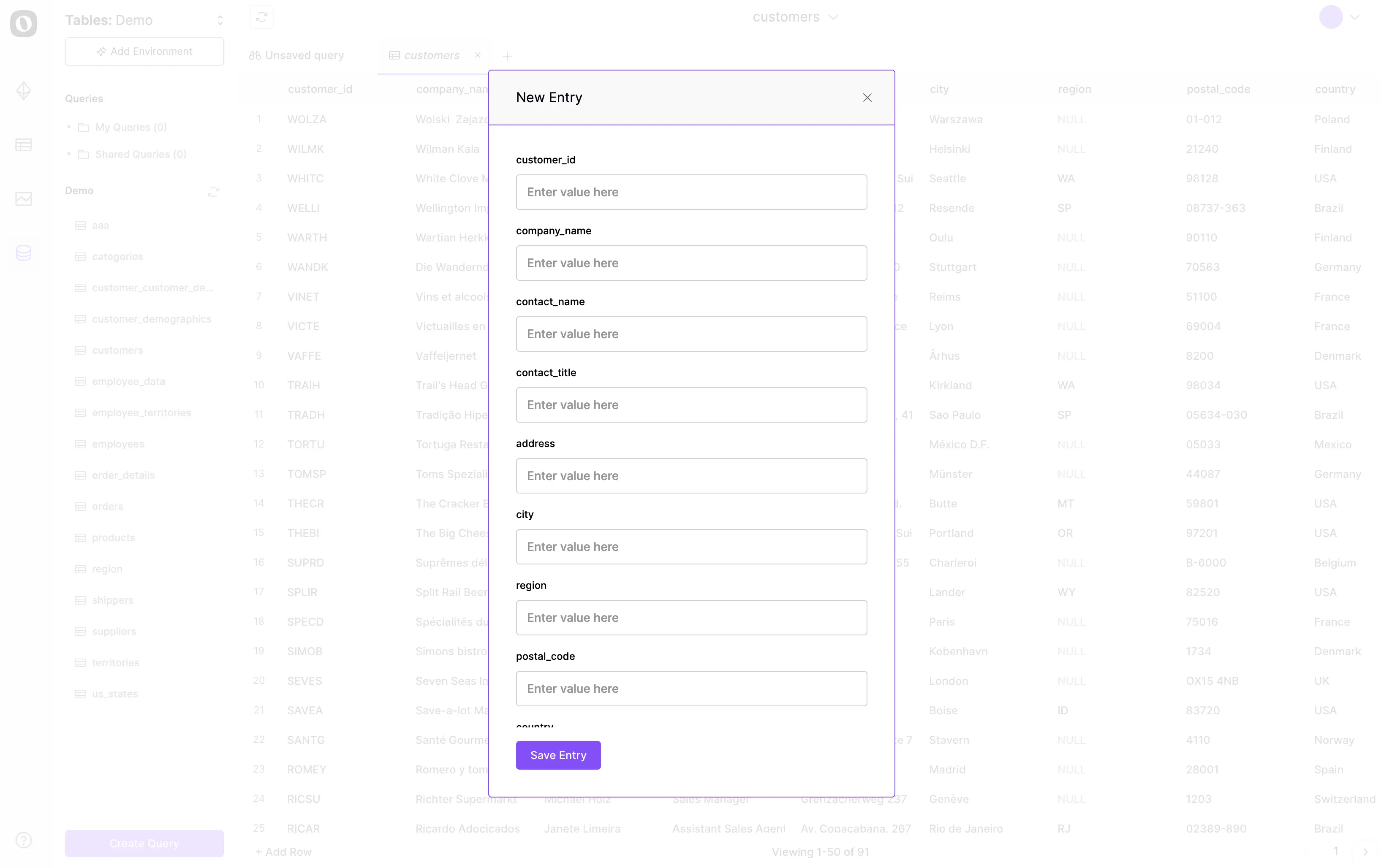Image resolution: width=1381 pixels, height=868 pixels.
Task: Click the Add Environment button
Action: tap(144, 52)
